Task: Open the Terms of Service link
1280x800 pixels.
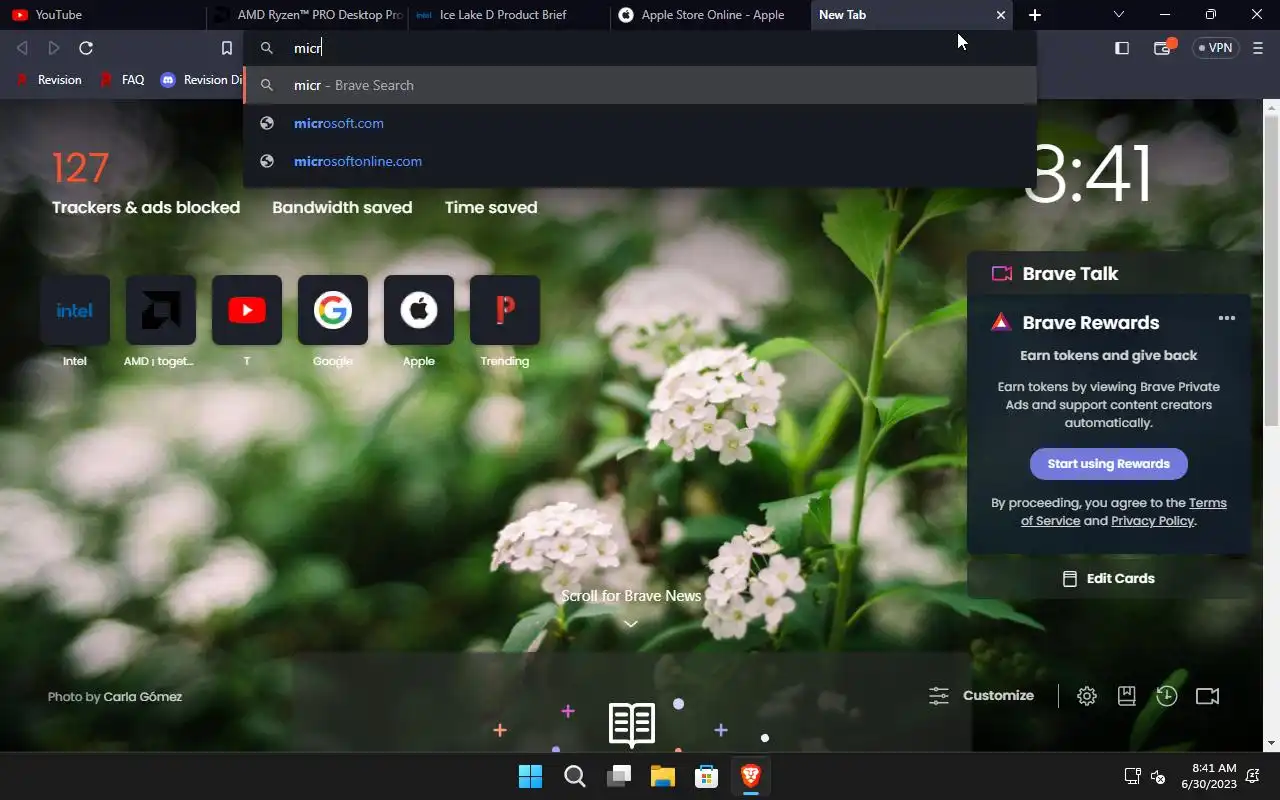Action: [1123, 512]
